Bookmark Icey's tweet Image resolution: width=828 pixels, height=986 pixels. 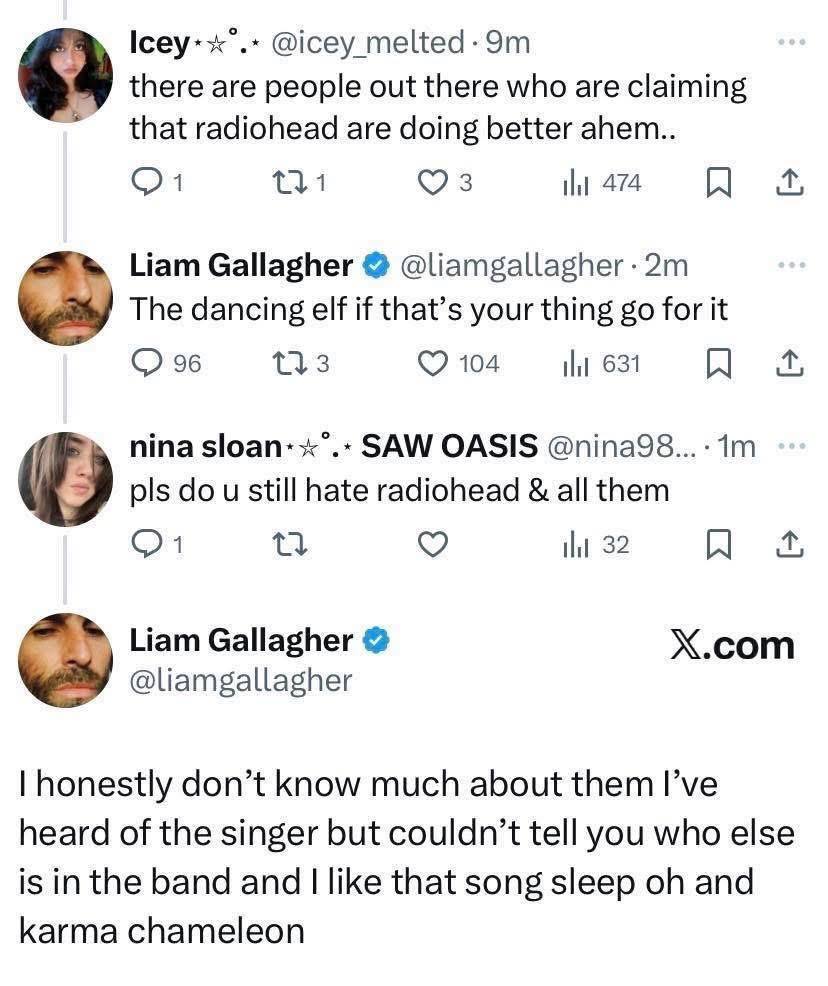pos(717,183)
